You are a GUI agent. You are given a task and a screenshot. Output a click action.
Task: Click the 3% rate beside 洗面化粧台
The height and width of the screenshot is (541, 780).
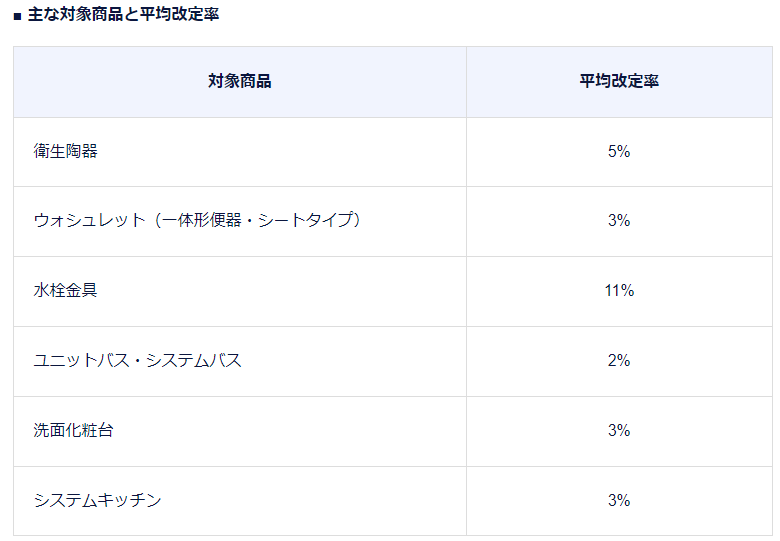pos(619,430)
